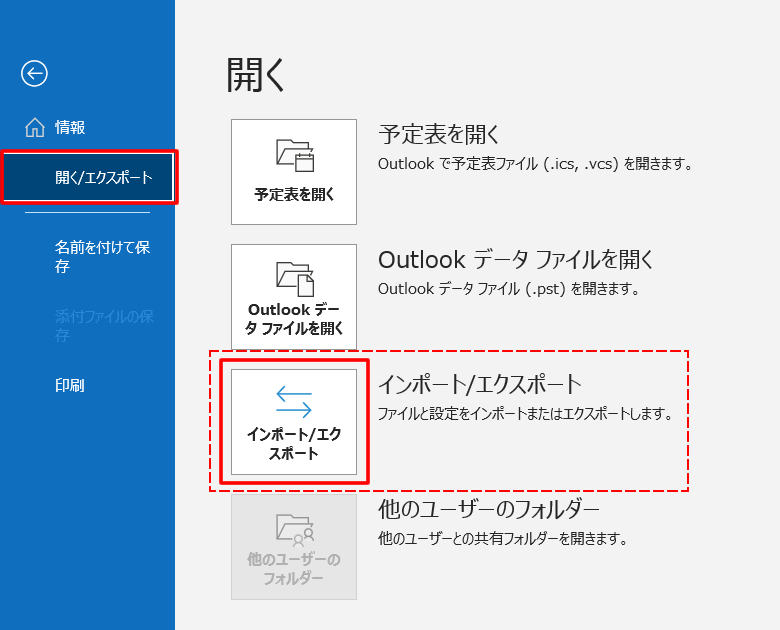
Task: Click the blue two-arrow import/export icon
Action: click(x=294, y=401)
